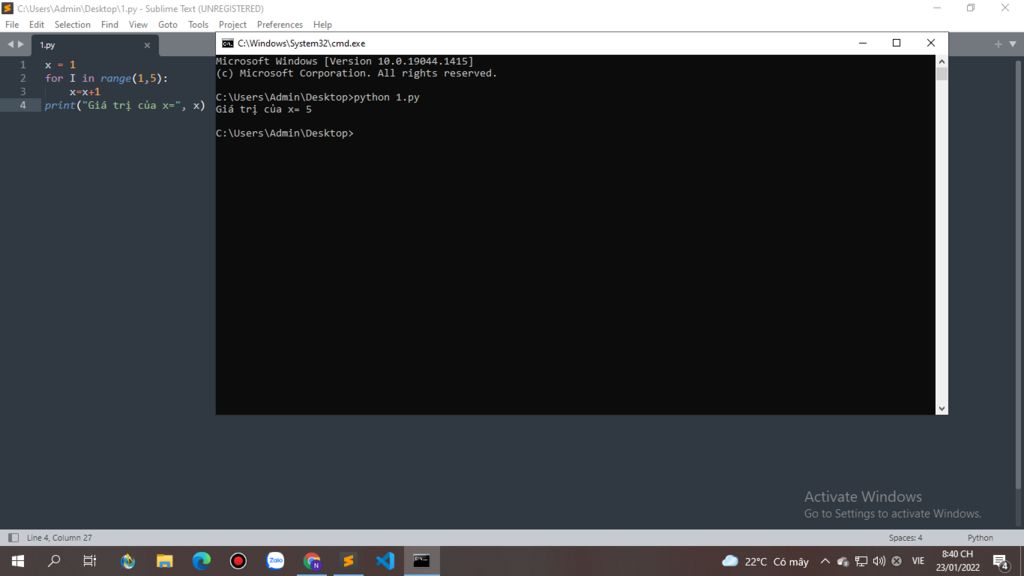
Task: Switch to Sublime Text on taskbar
Action: 349,561
